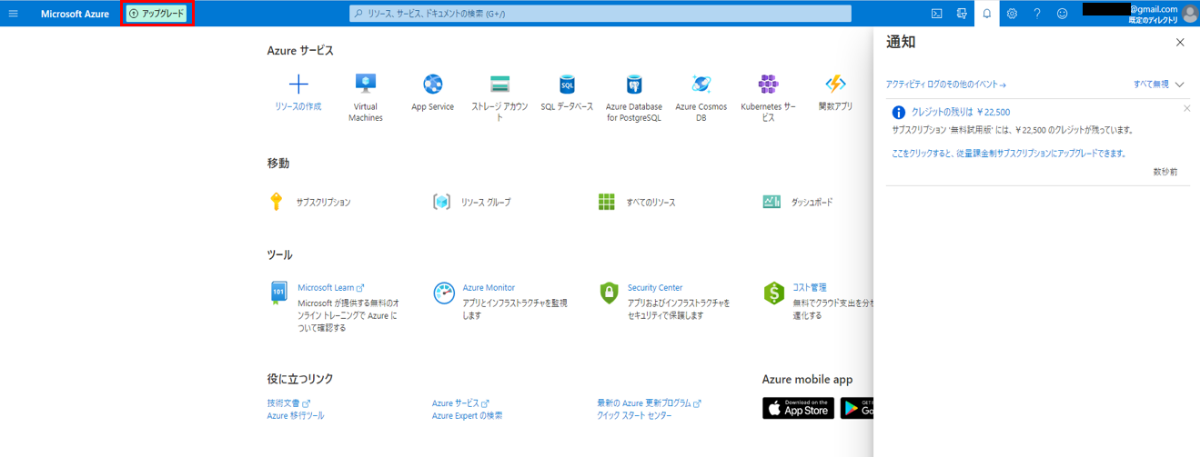The image size is (1200, 457).
Task: Click the ツール section heading
Action: [x=280, y=255]
